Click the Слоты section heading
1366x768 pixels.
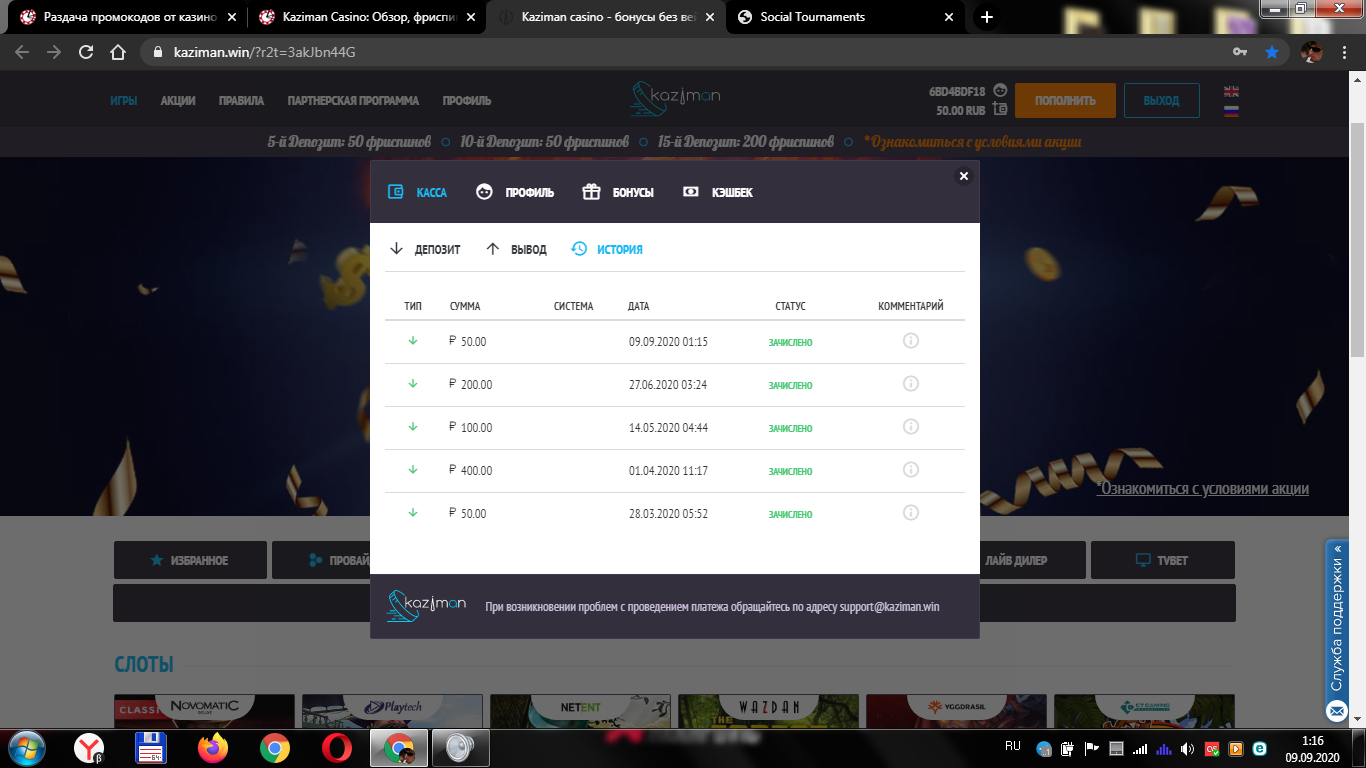(144, 664)
